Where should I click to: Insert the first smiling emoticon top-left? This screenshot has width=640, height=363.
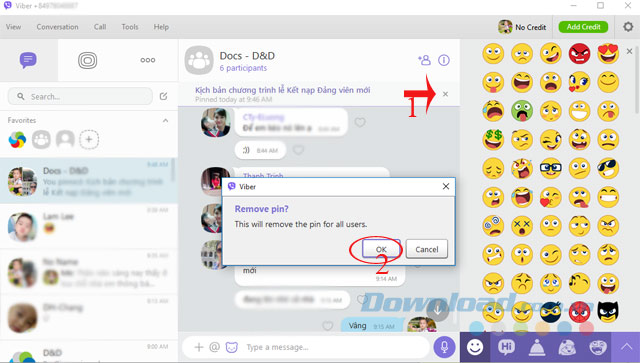(493, 53)
